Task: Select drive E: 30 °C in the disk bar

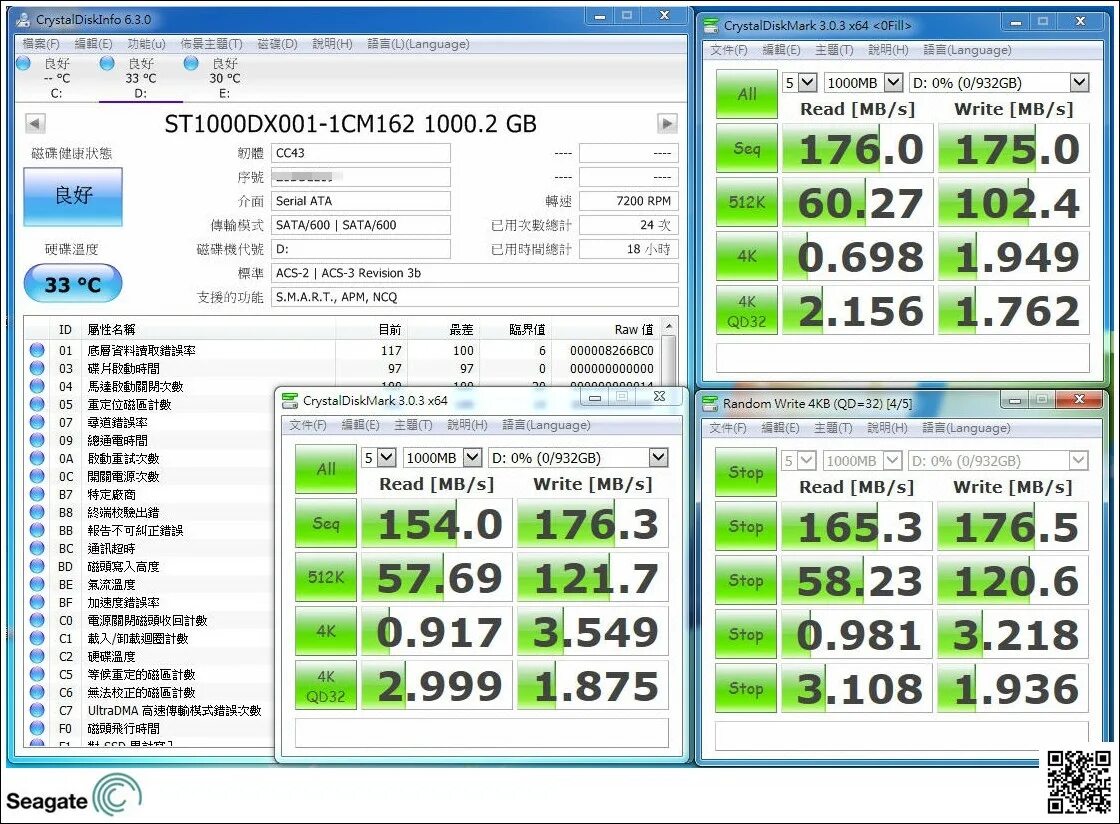Action: (224, 79)
